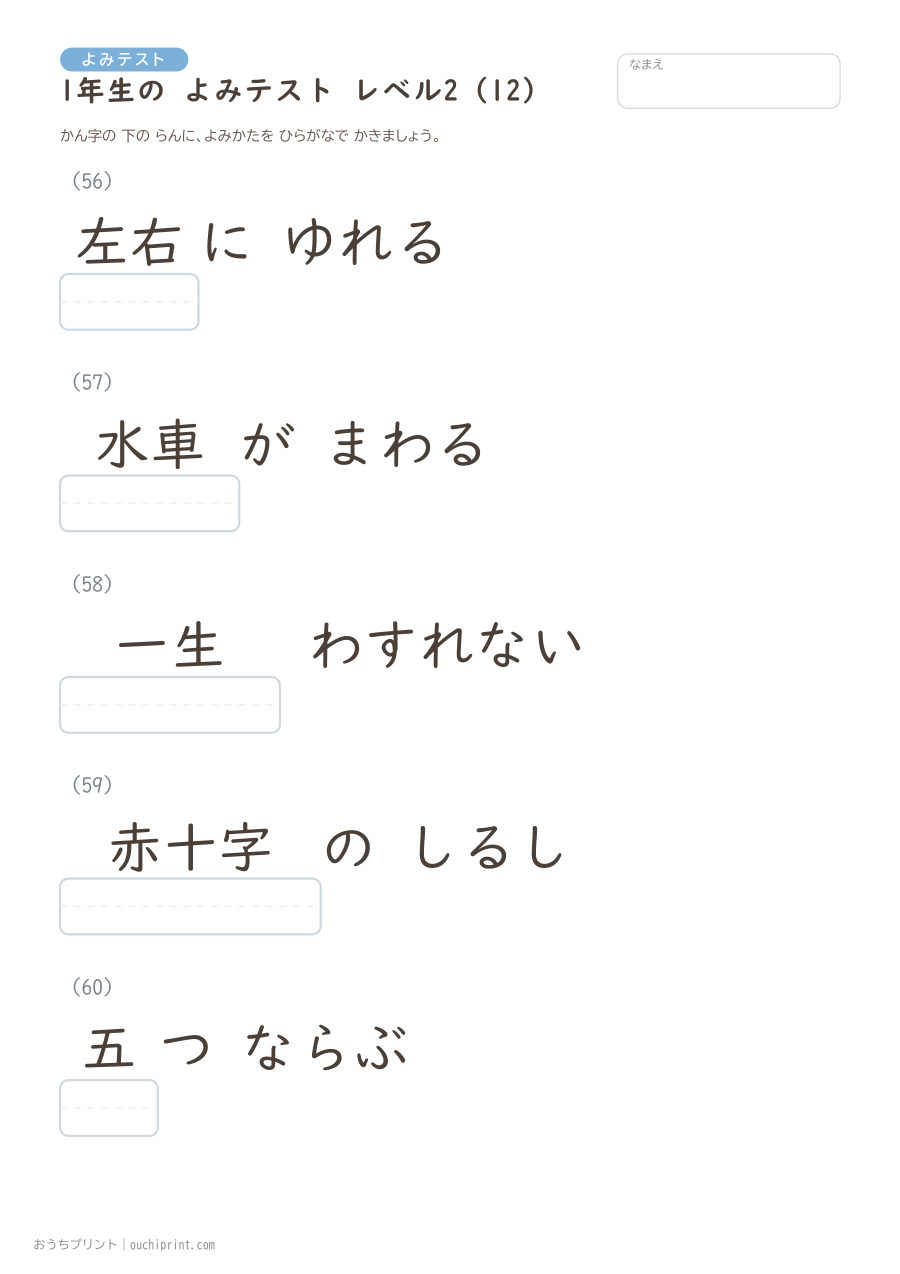Click the question number (60)
Screen dimensions: 900x1274
pyautogui.click(x=92, y=987)
